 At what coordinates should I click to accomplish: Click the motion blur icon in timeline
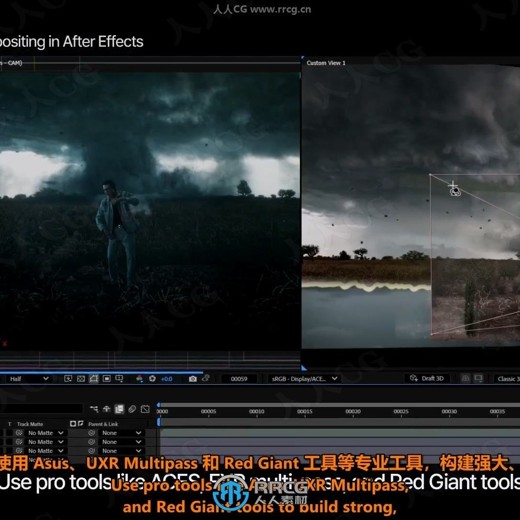[132, 409]
